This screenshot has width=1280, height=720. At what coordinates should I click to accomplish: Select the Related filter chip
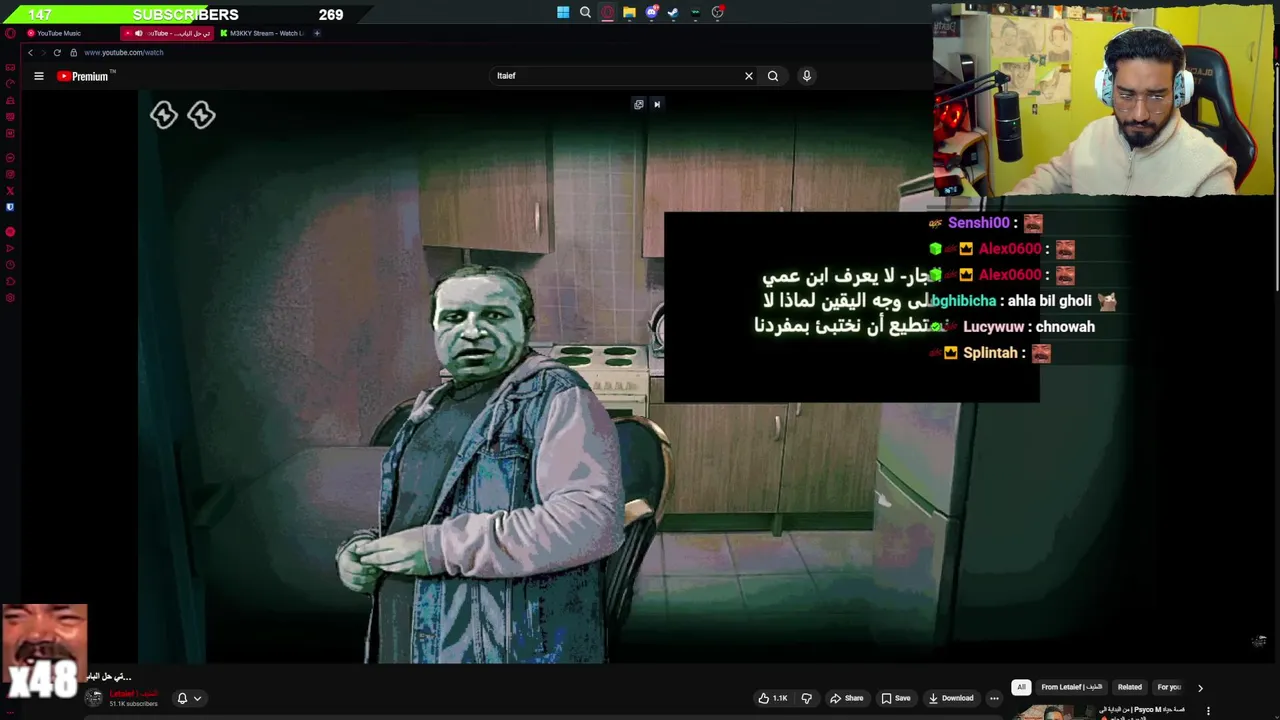pos(1129,687)
